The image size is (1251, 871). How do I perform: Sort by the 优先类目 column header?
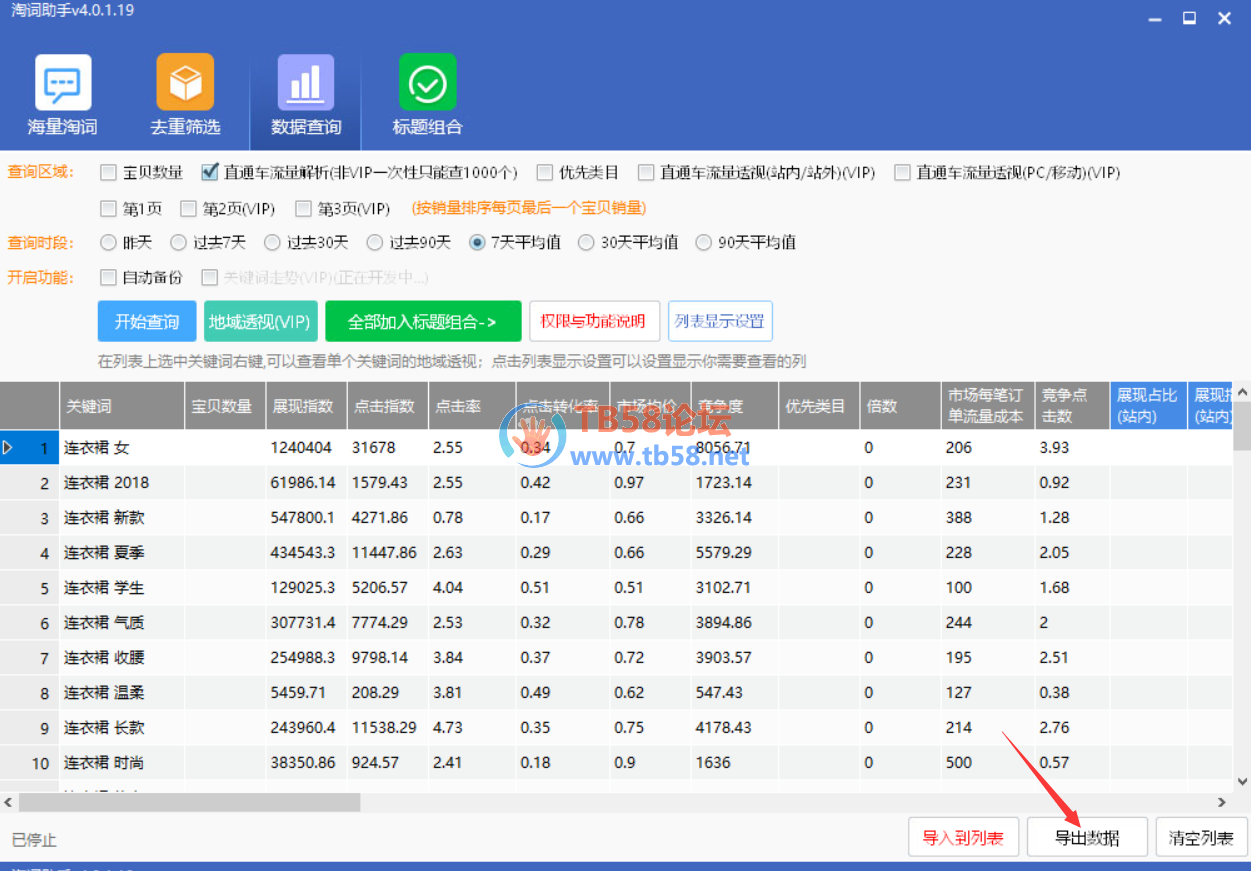point(819,406)
